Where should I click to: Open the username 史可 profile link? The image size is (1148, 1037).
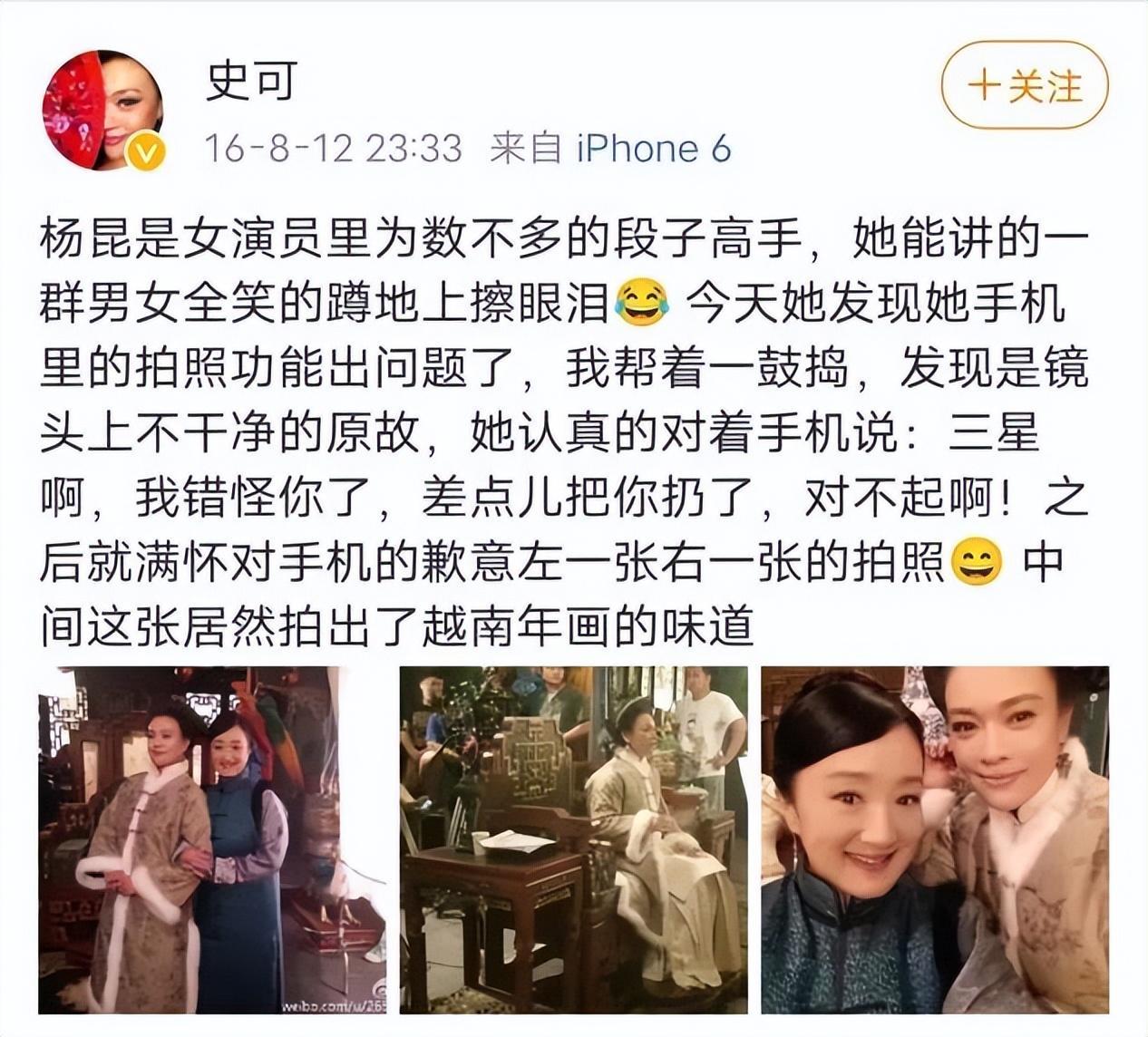(251, 81)
